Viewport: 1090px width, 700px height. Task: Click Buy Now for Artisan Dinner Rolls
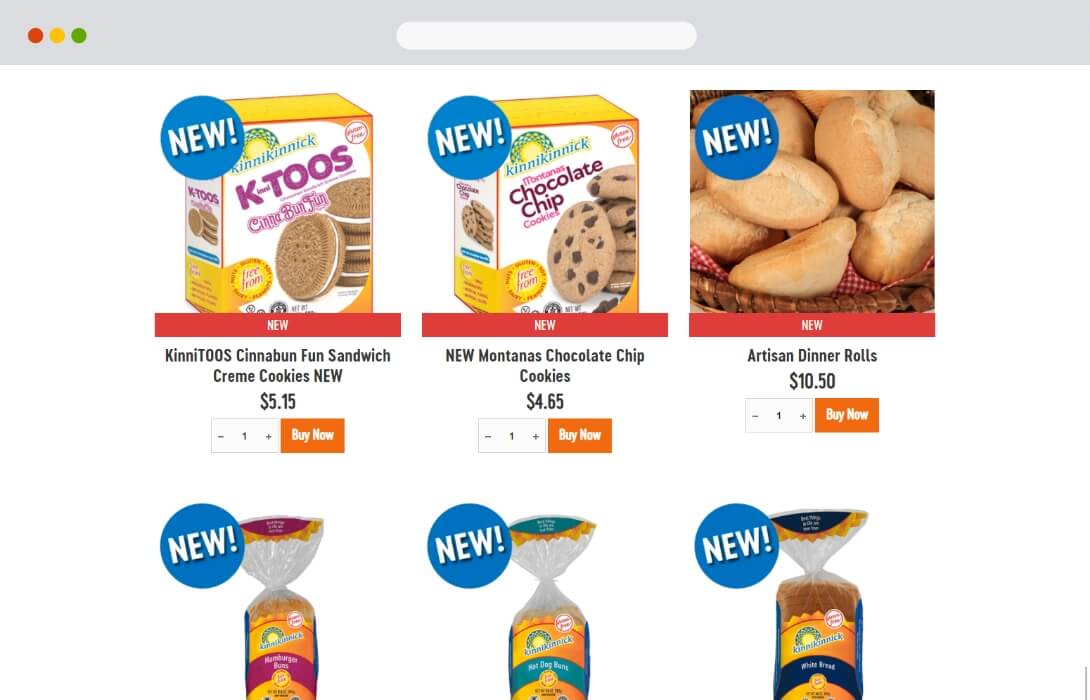(x=847, y=415)
